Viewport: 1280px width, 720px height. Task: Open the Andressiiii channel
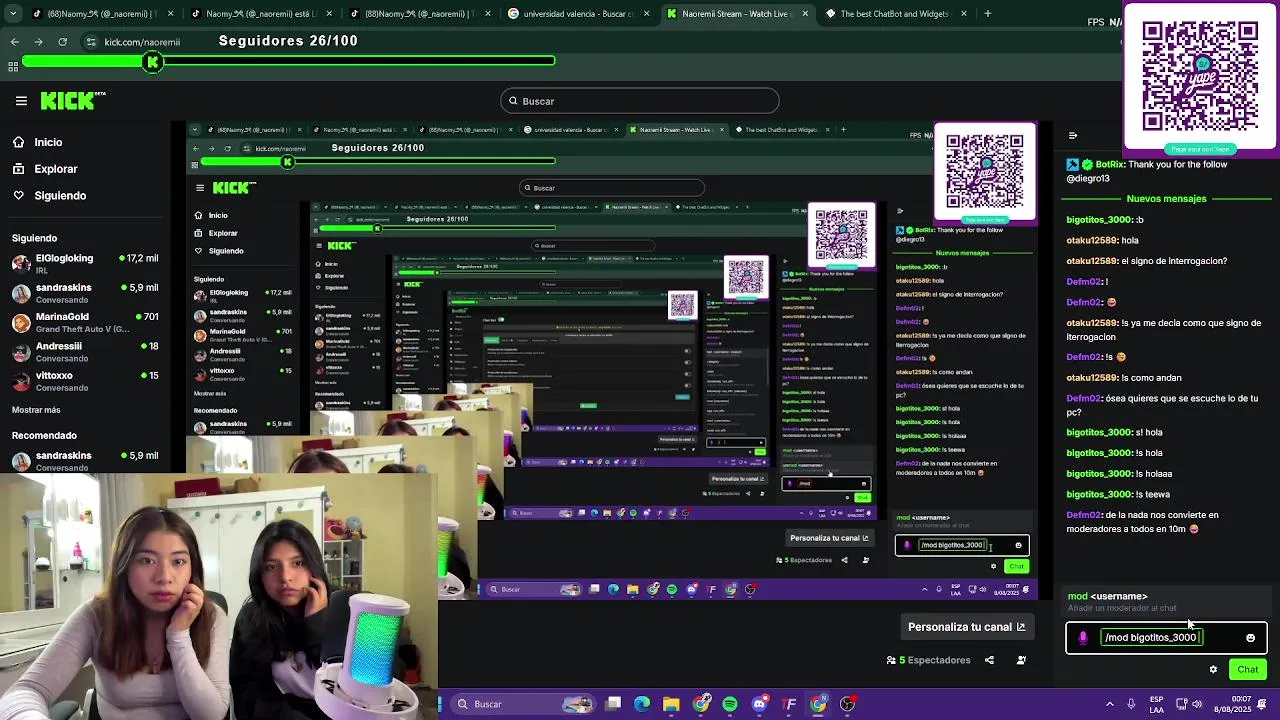point(85,351)
